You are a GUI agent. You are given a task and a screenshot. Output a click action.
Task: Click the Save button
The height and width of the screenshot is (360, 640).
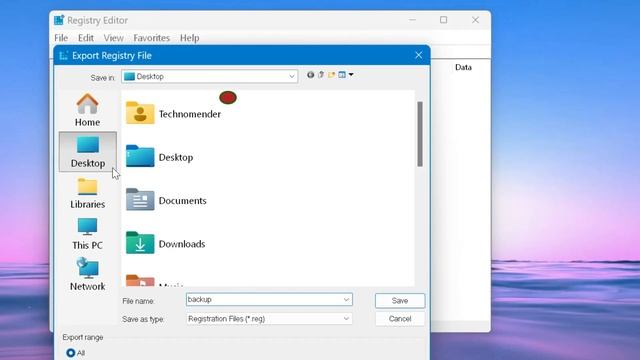click(400, 301)
